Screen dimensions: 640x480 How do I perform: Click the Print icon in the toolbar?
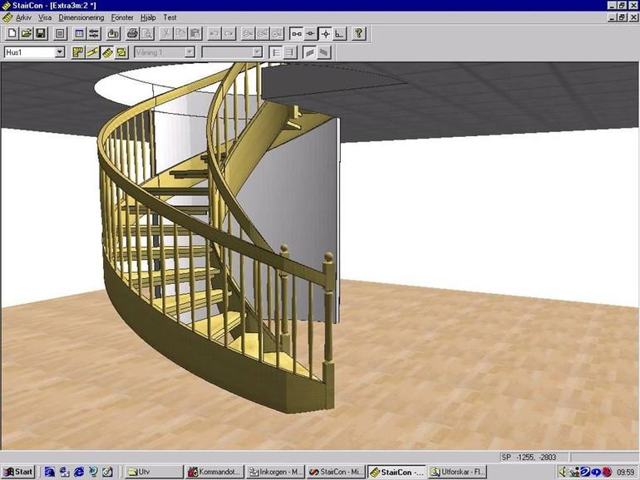click(132, 33)
